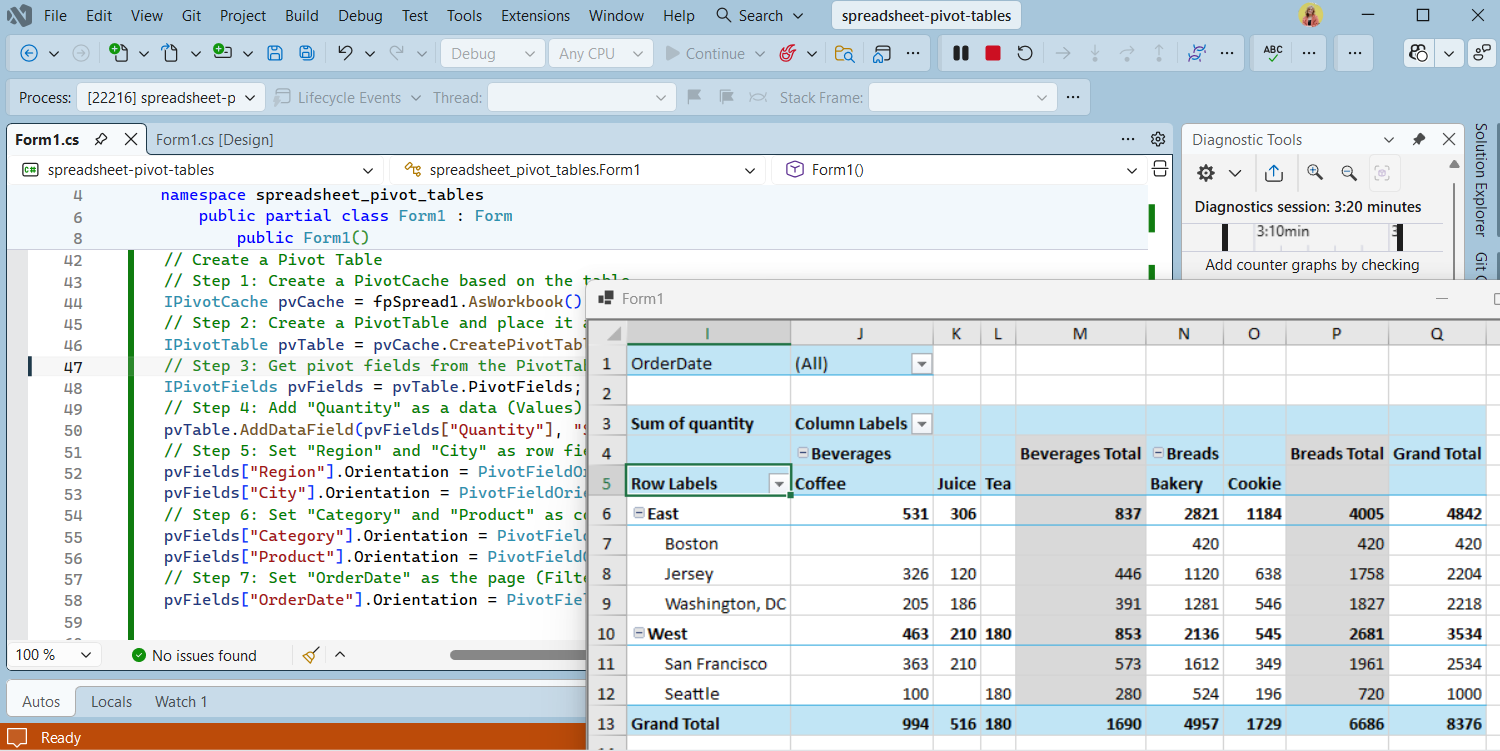Collapse the East region group

click(x=638, y=513)
